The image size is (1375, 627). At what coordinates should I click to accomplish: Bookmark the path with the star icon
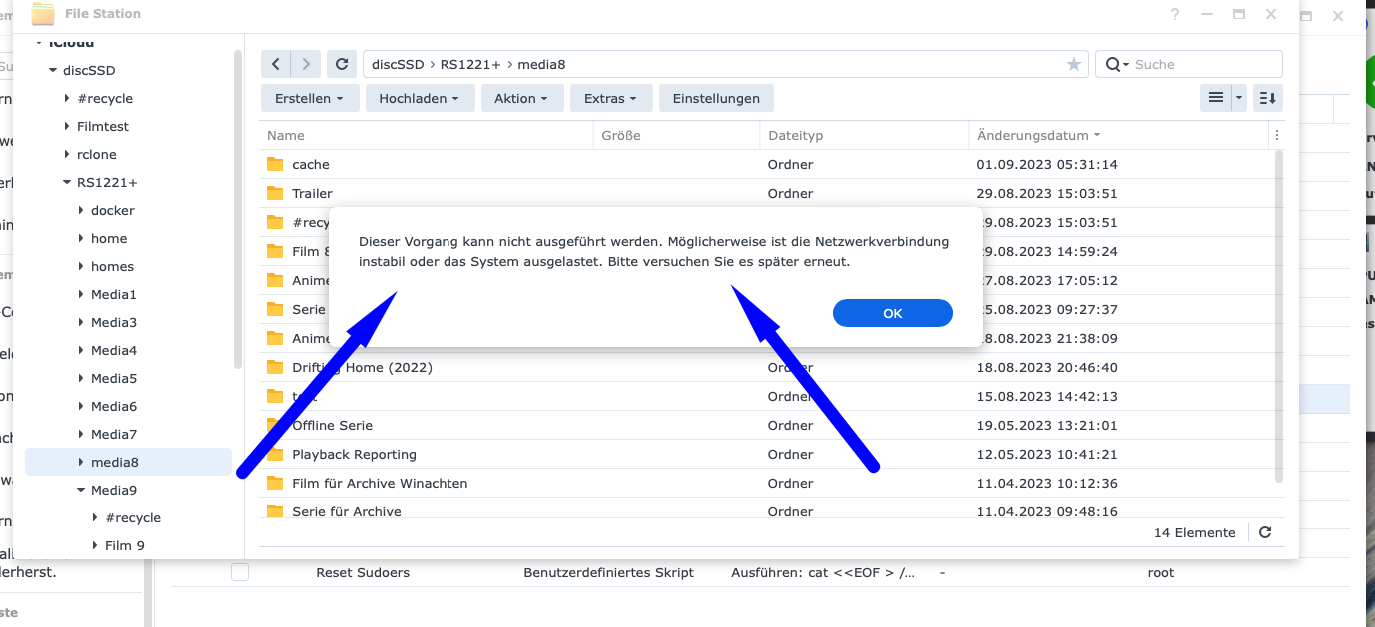[1074, 64]
